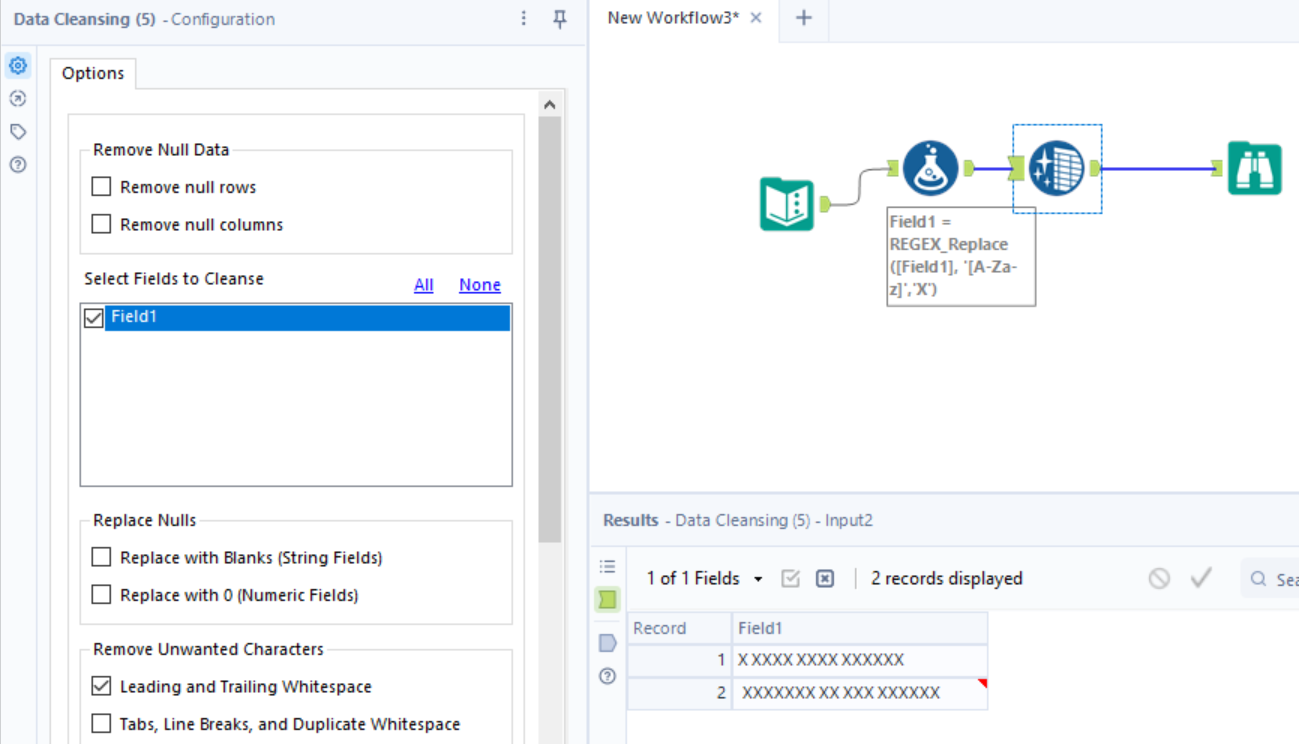Switch to the Options tab

click(x=93, y=72)
